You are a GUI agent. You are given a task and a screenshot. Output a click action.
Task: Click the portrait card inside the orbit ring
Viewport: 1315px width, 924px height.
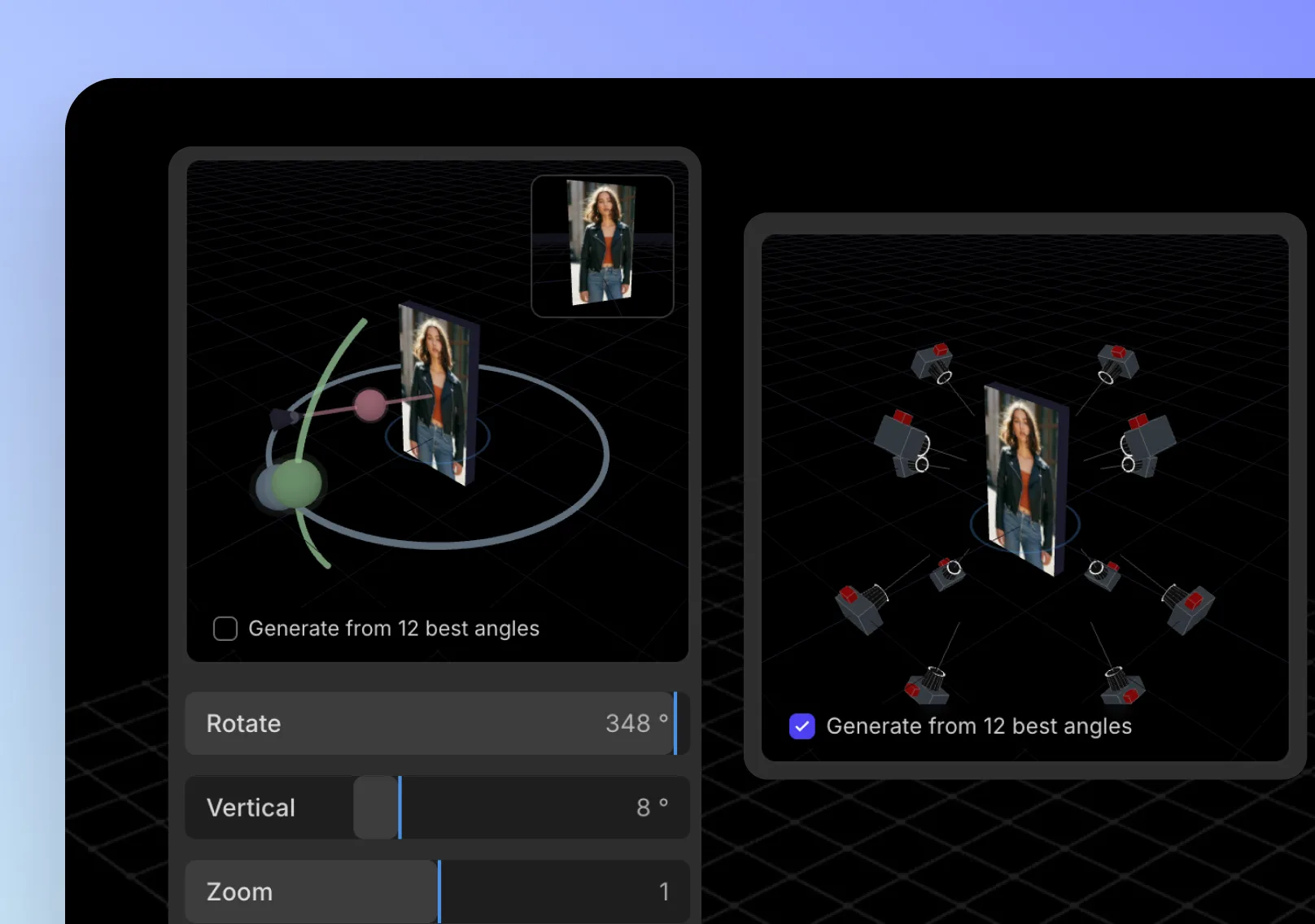[435, 394]
